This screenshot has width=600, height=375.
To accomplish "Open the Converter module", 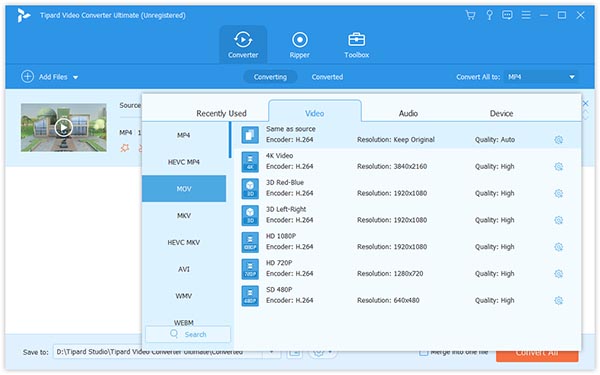I will [243, 45].
